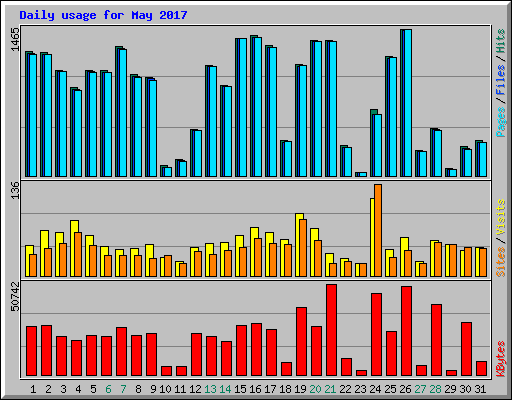Screen dimensions: 512x400
Task: Select green weekend day label 28
Action: pyautogui.click(x=435, y=389)
